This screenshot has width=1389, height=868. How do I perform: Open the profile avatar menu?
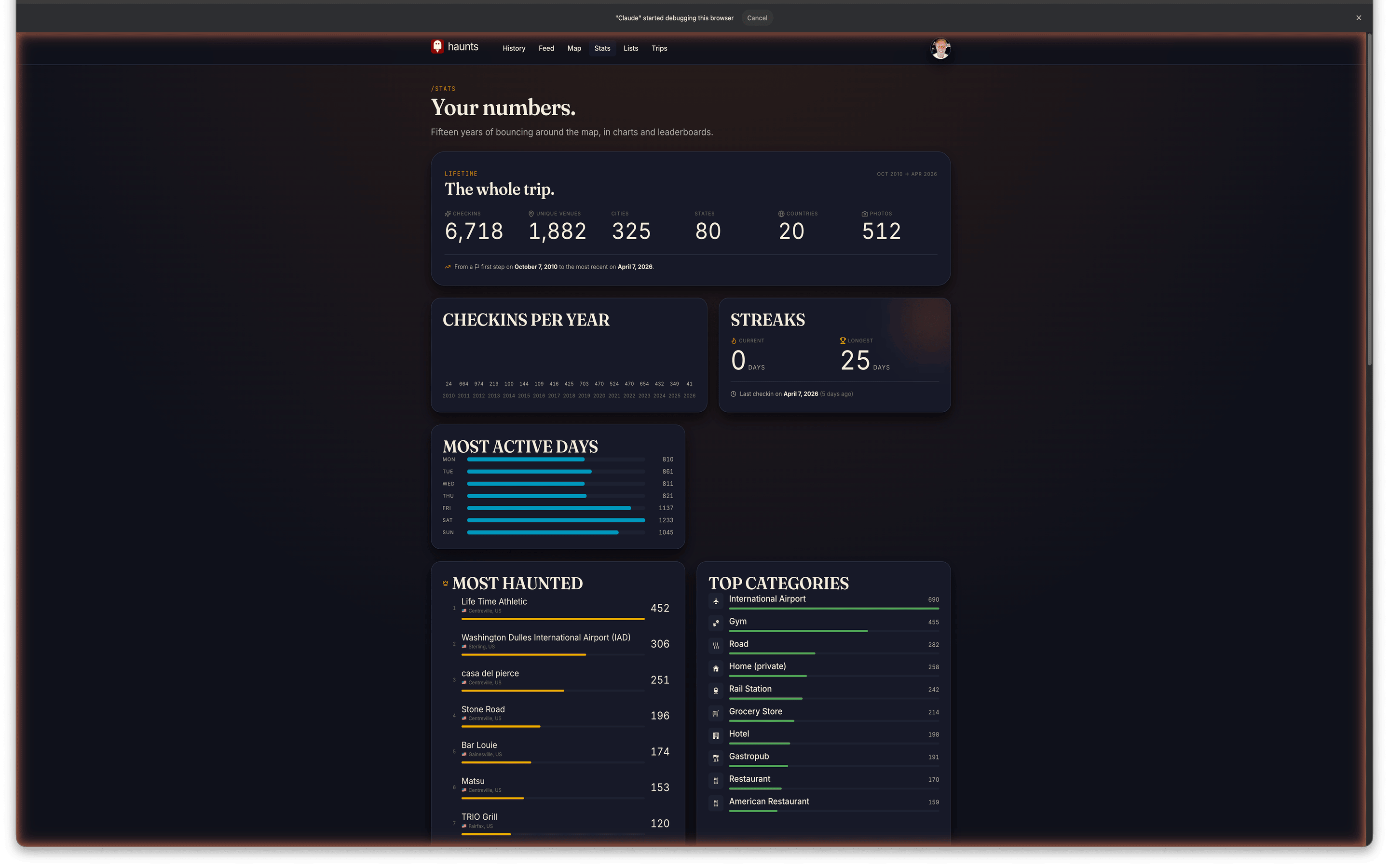(x=940, y=49)
